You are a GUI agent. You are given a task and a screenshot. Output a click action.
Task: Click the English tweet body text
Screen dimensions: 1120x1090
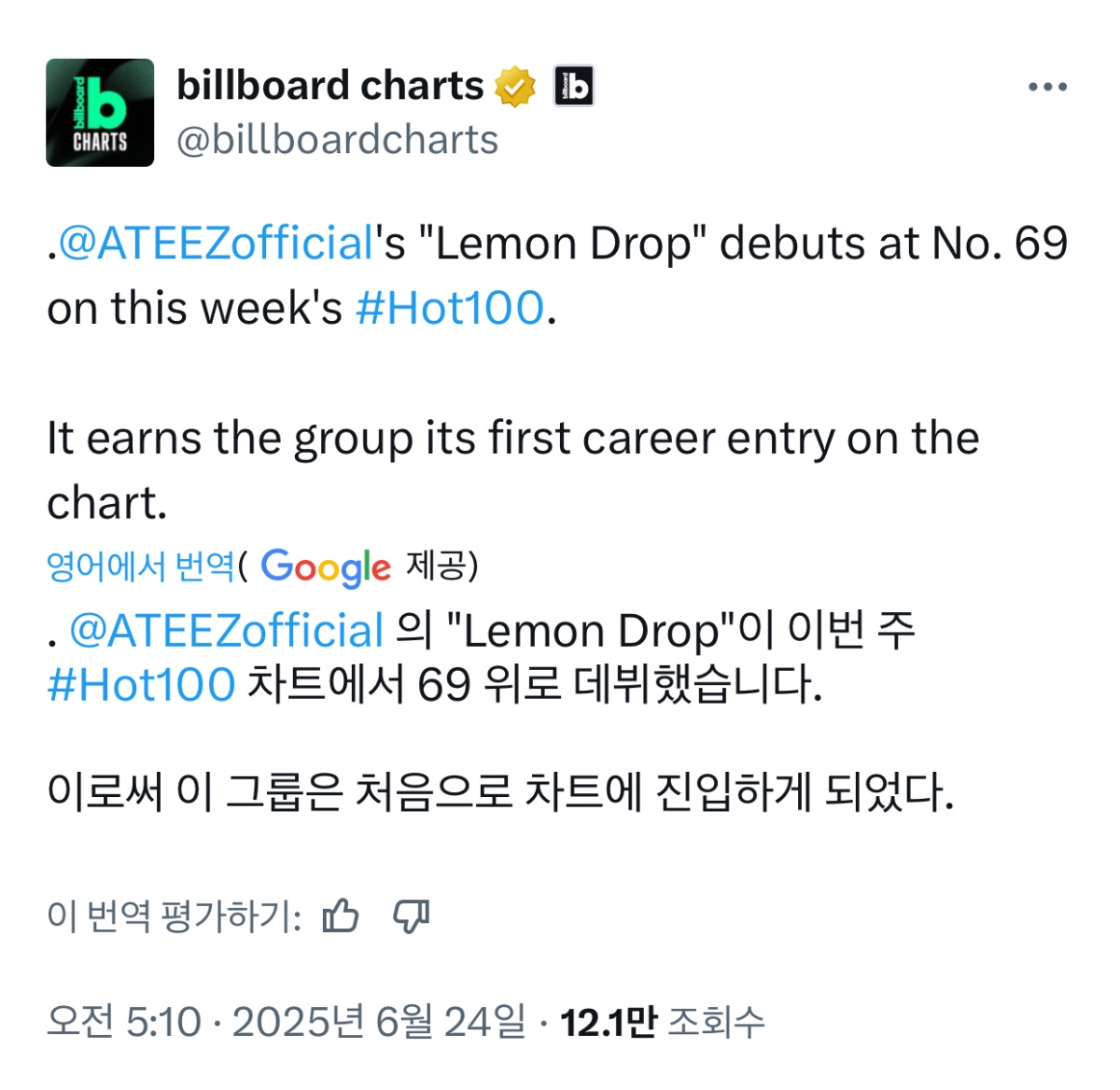coord(513,439)
